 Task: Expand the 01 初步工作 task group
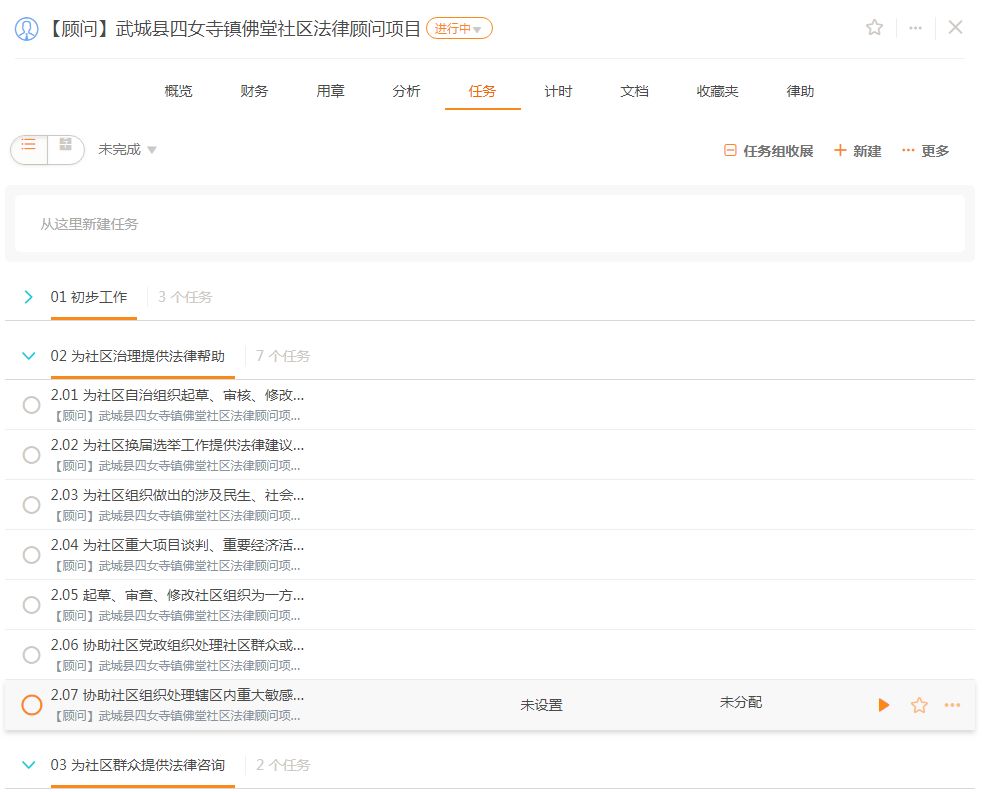(x=28, y=297)
